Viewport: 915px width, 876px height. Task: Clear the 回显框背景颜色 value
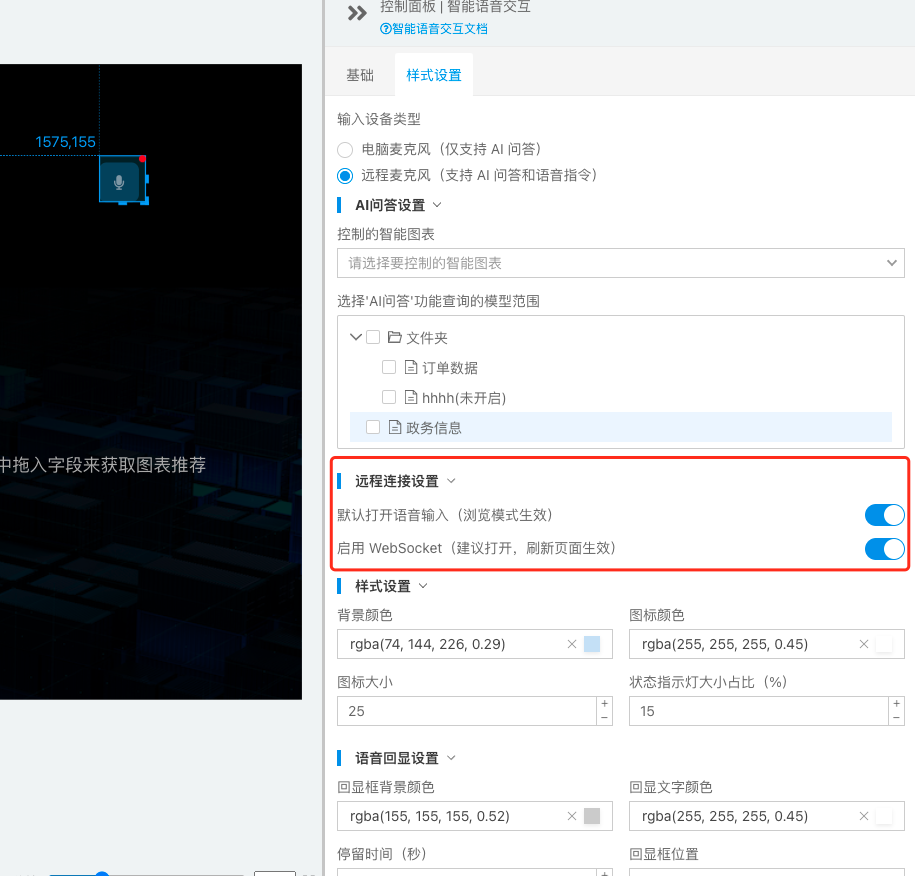(x=572, y=816)
